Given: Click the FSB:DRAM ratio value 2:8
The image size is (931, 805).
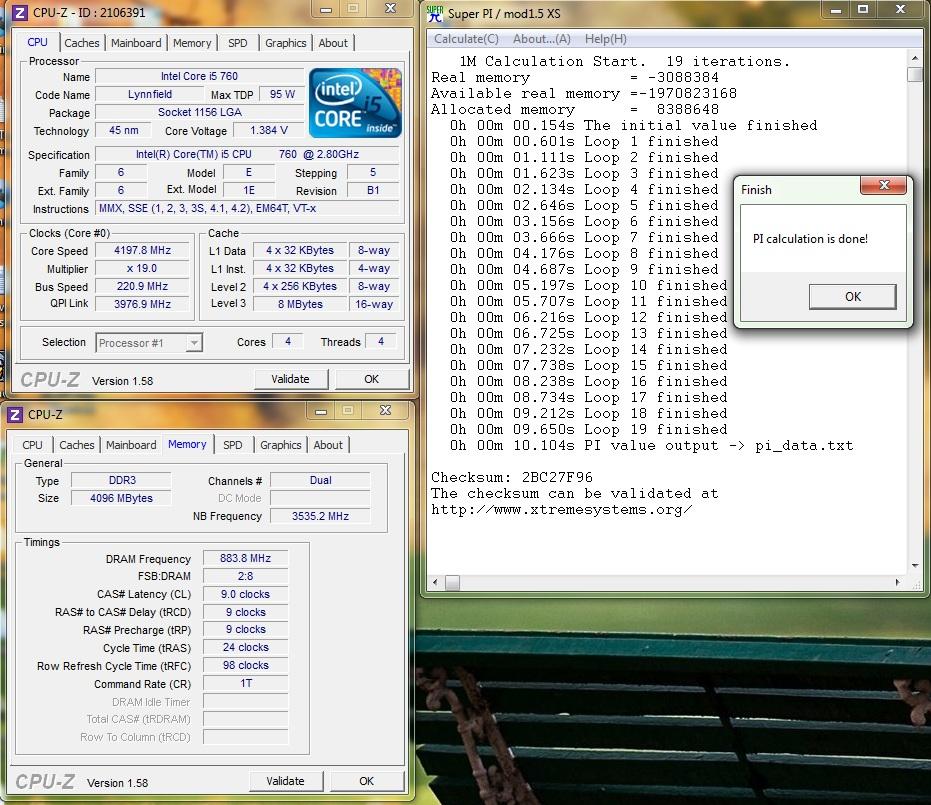Looking at the screenshot, I should coord(245,576).
